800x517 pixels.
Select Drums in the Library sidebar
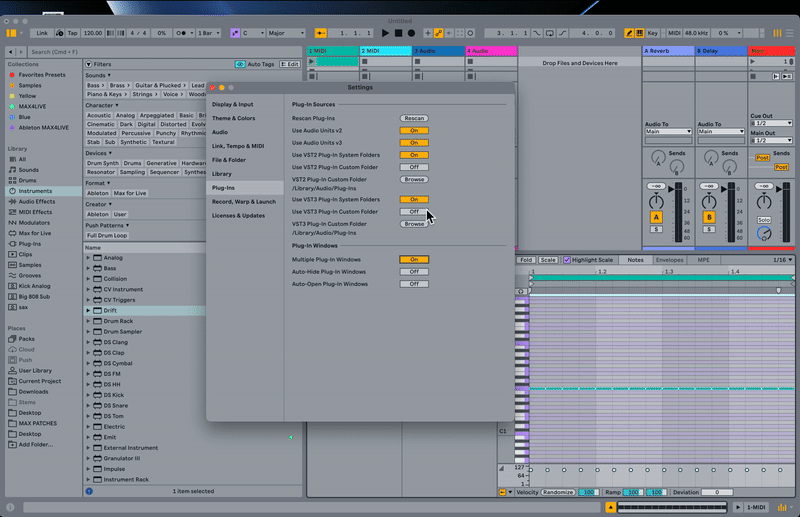coord(28,180)
